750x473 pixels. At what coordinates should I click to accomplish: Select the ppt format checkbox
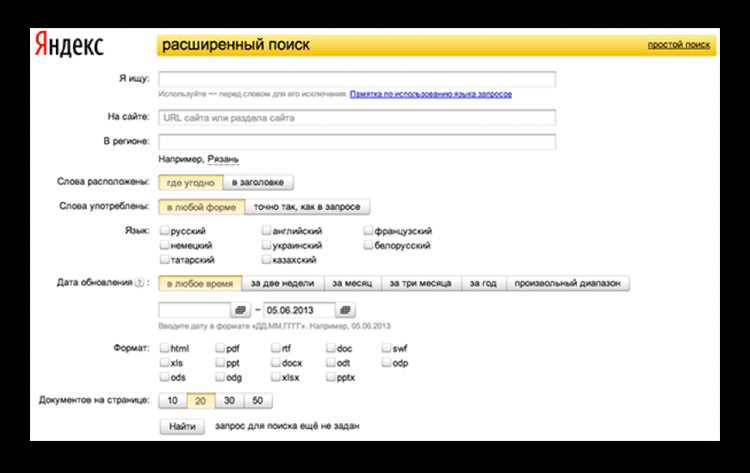point(220,362)
